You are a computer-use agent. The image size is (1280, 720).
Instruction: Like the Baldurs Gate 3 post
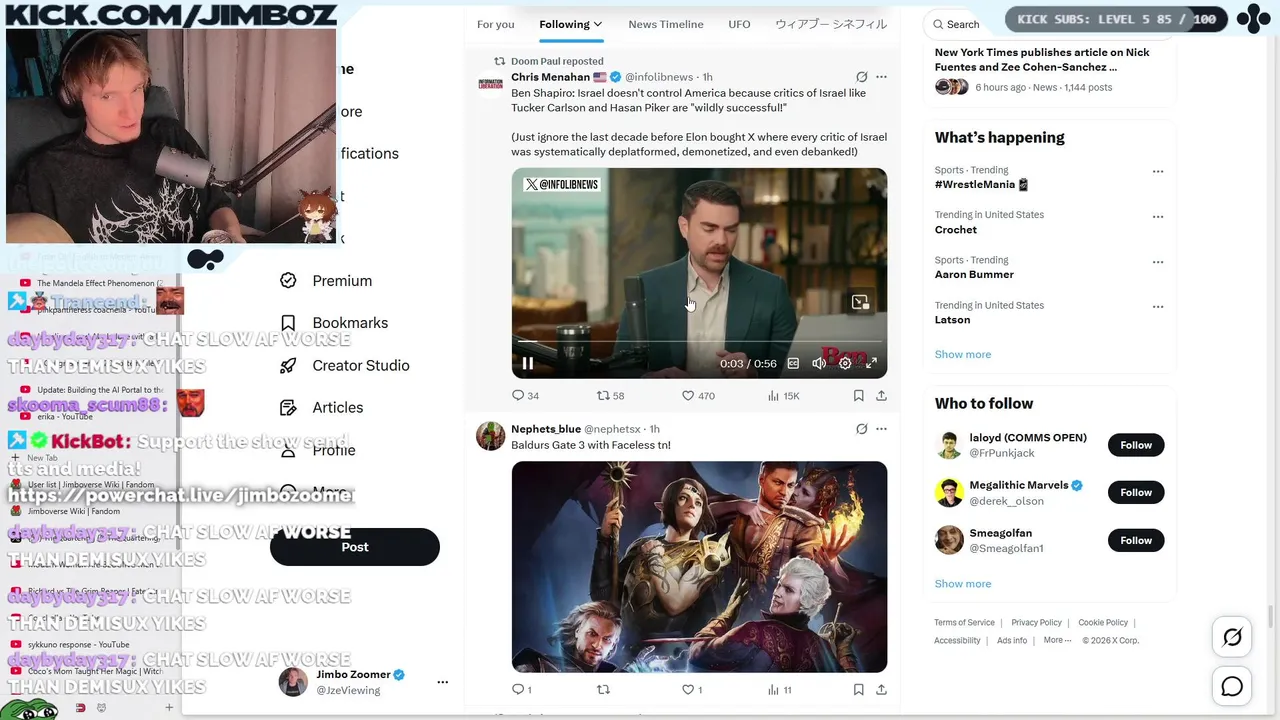pyautogui.click(x=692, y=689)
